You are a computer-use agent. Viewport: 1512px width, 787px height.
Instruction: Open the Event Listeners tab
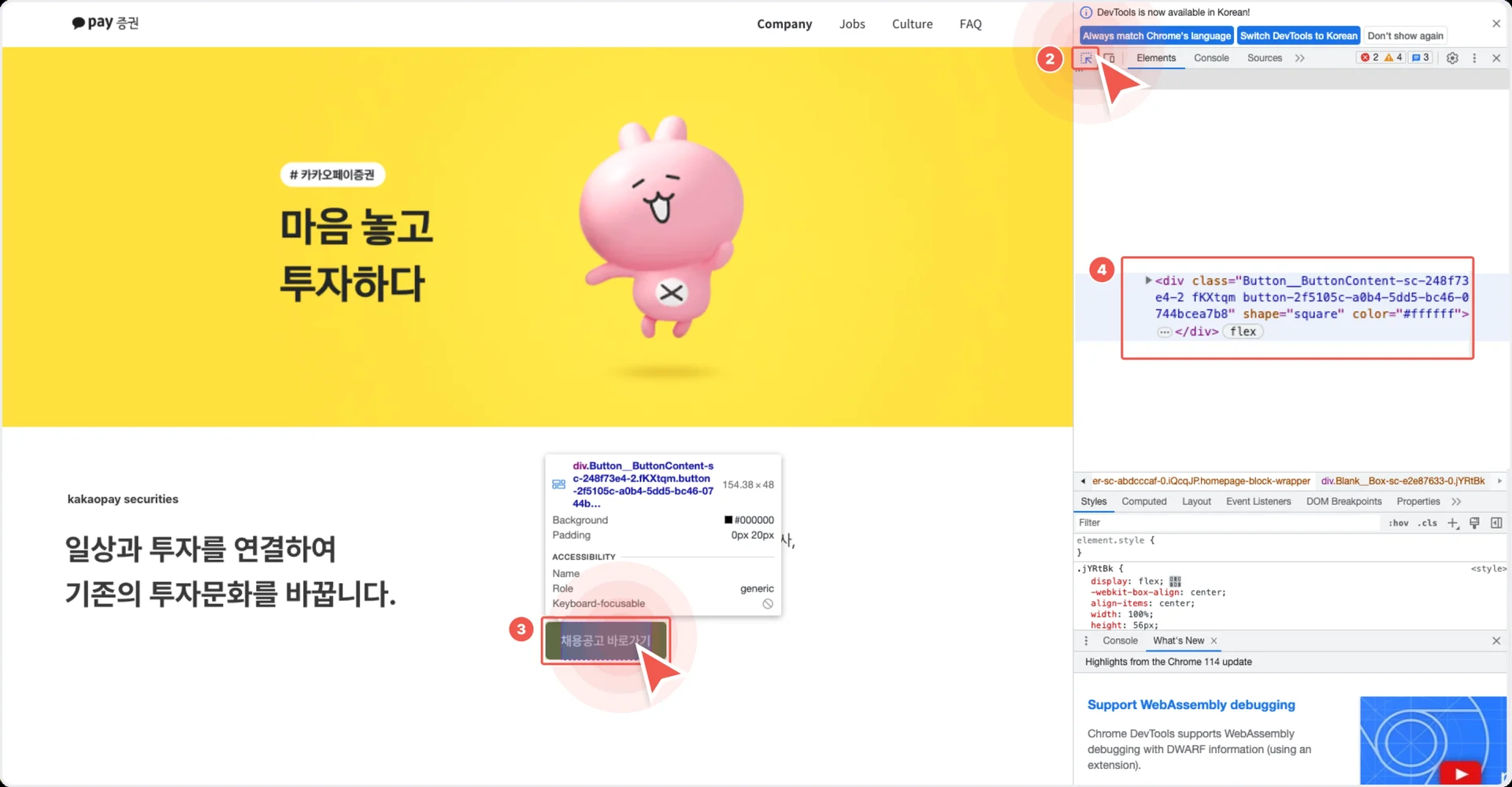(1258, 502)
